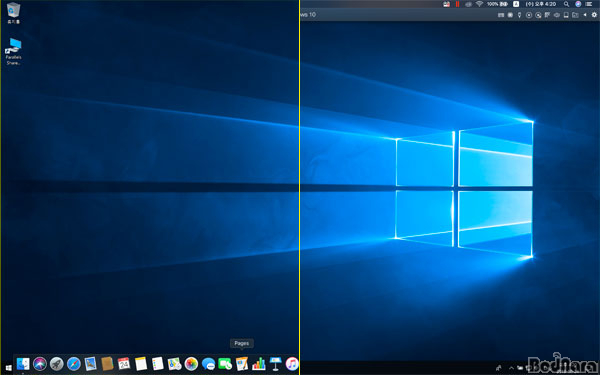Open the menu bar date and time
Screen dimensions: 600x375
pyautogui.click(x=541, y=4)
